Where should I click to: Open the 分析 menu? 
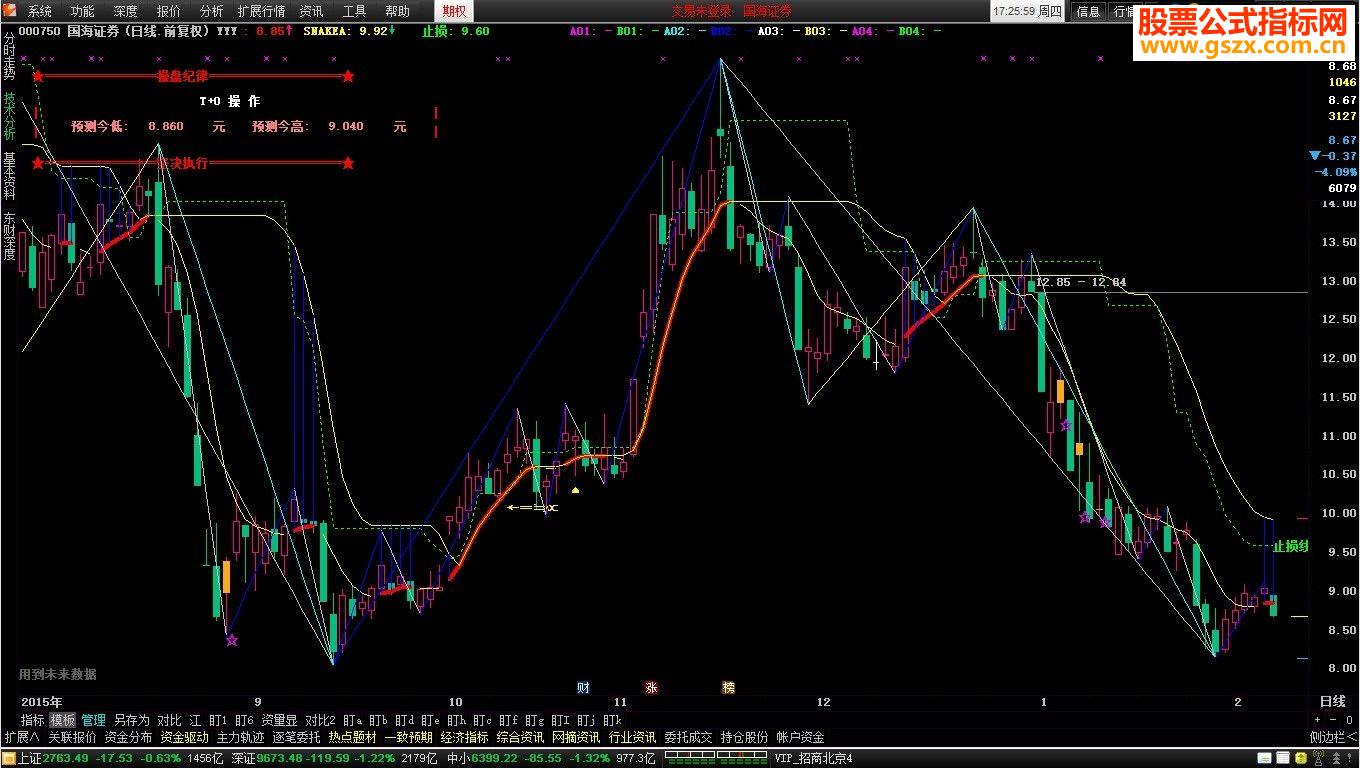[212, 11]
